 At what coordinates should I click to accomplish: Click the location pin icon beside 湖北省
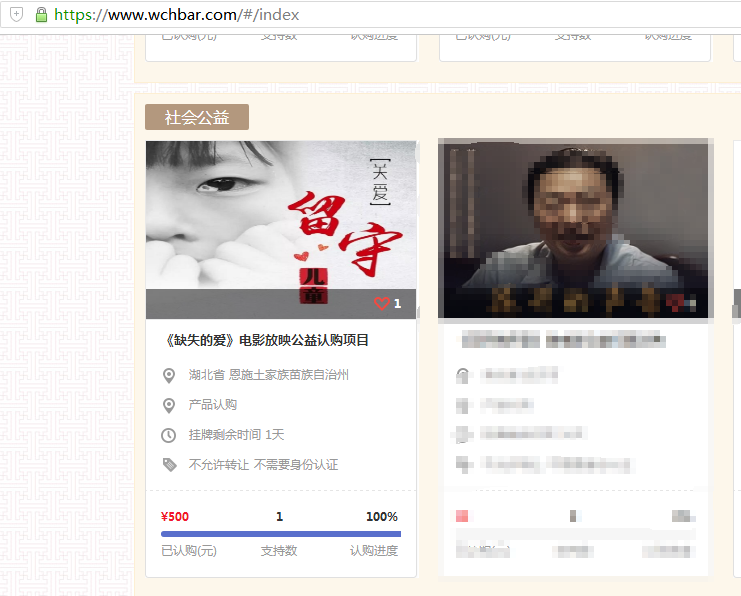(169, 376)
